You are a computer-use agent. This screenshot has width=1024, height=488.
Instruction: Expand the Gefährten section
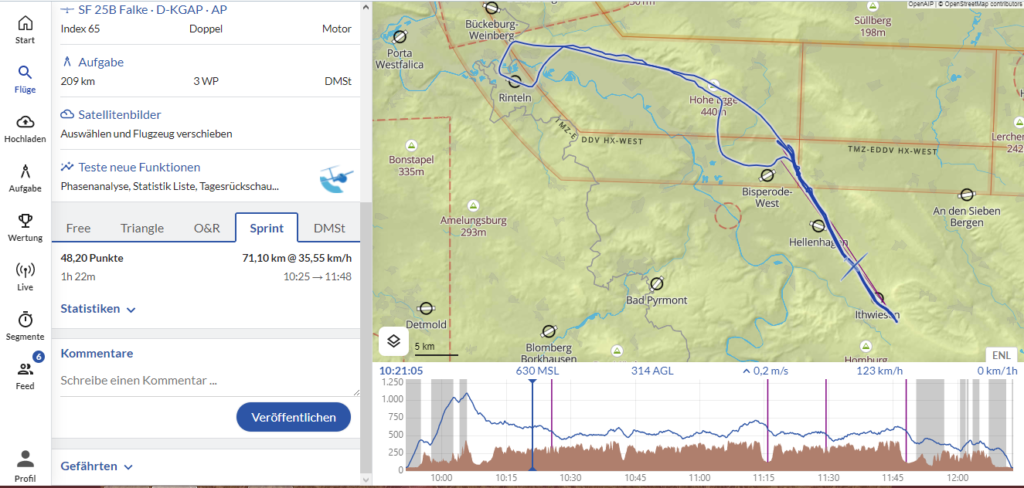[x=96, y=466]
